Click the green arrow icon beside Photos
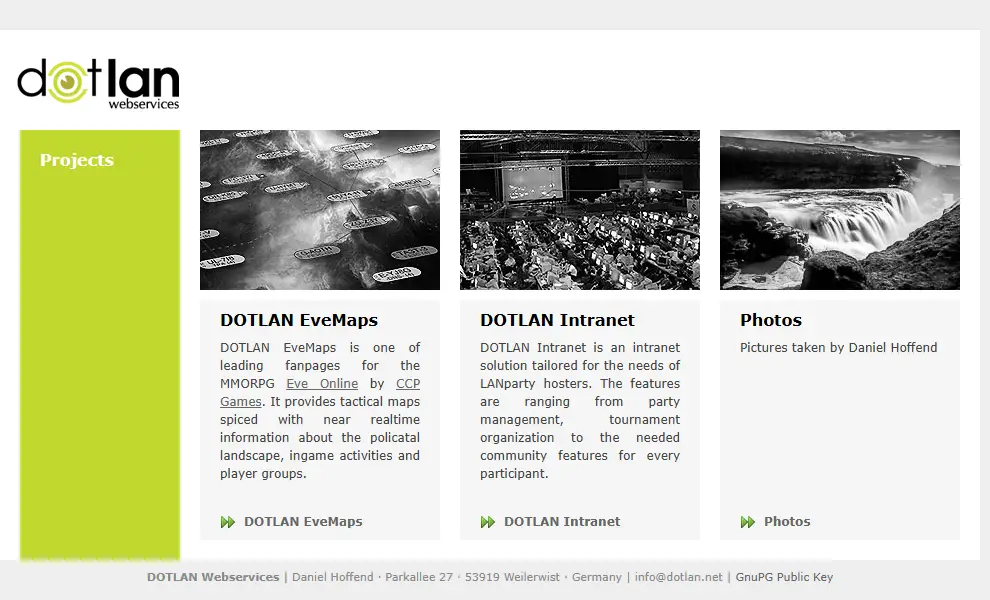 click(748, 522)
